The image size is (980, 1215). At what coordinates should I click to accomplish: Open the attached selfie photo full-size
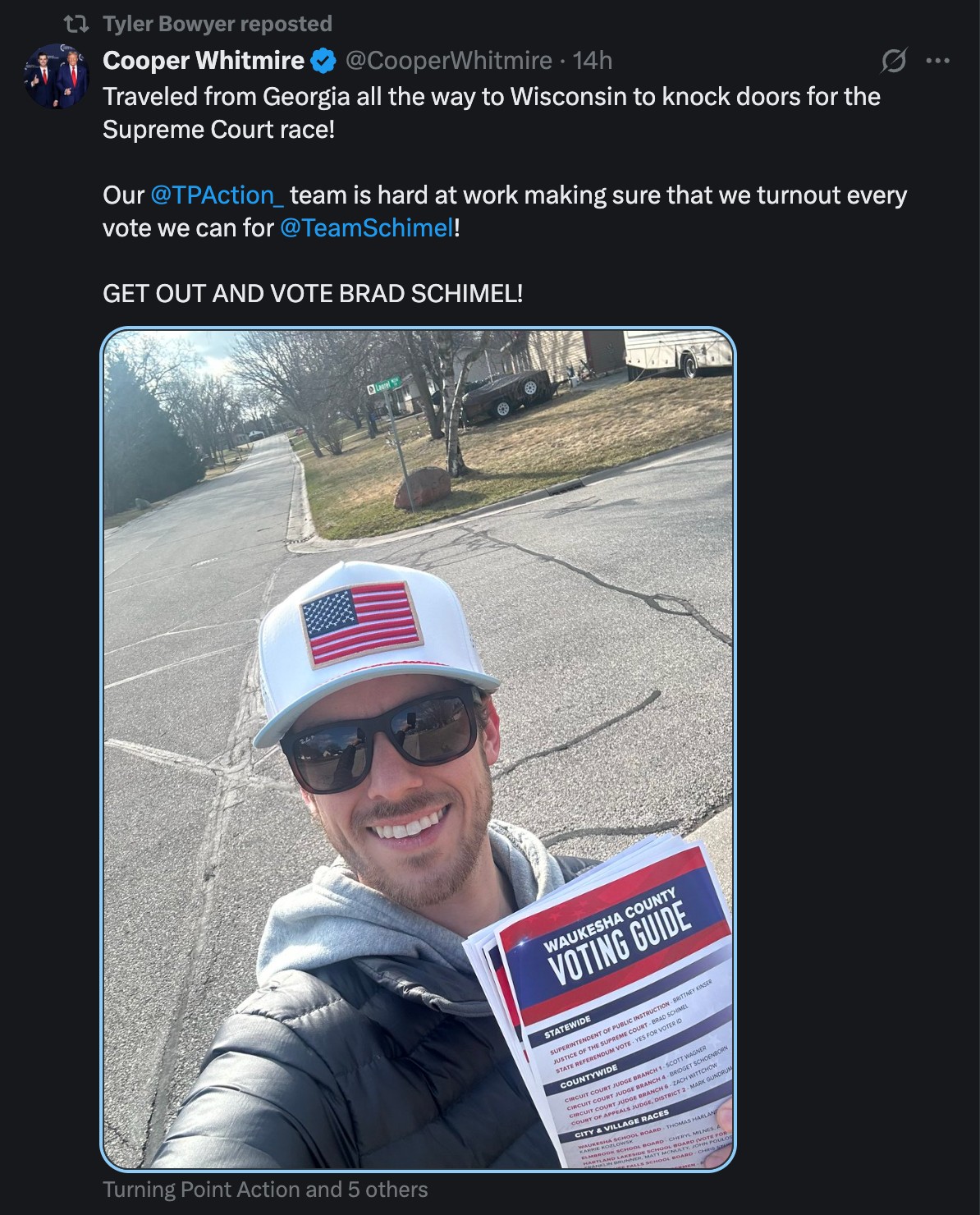(418, 749)
